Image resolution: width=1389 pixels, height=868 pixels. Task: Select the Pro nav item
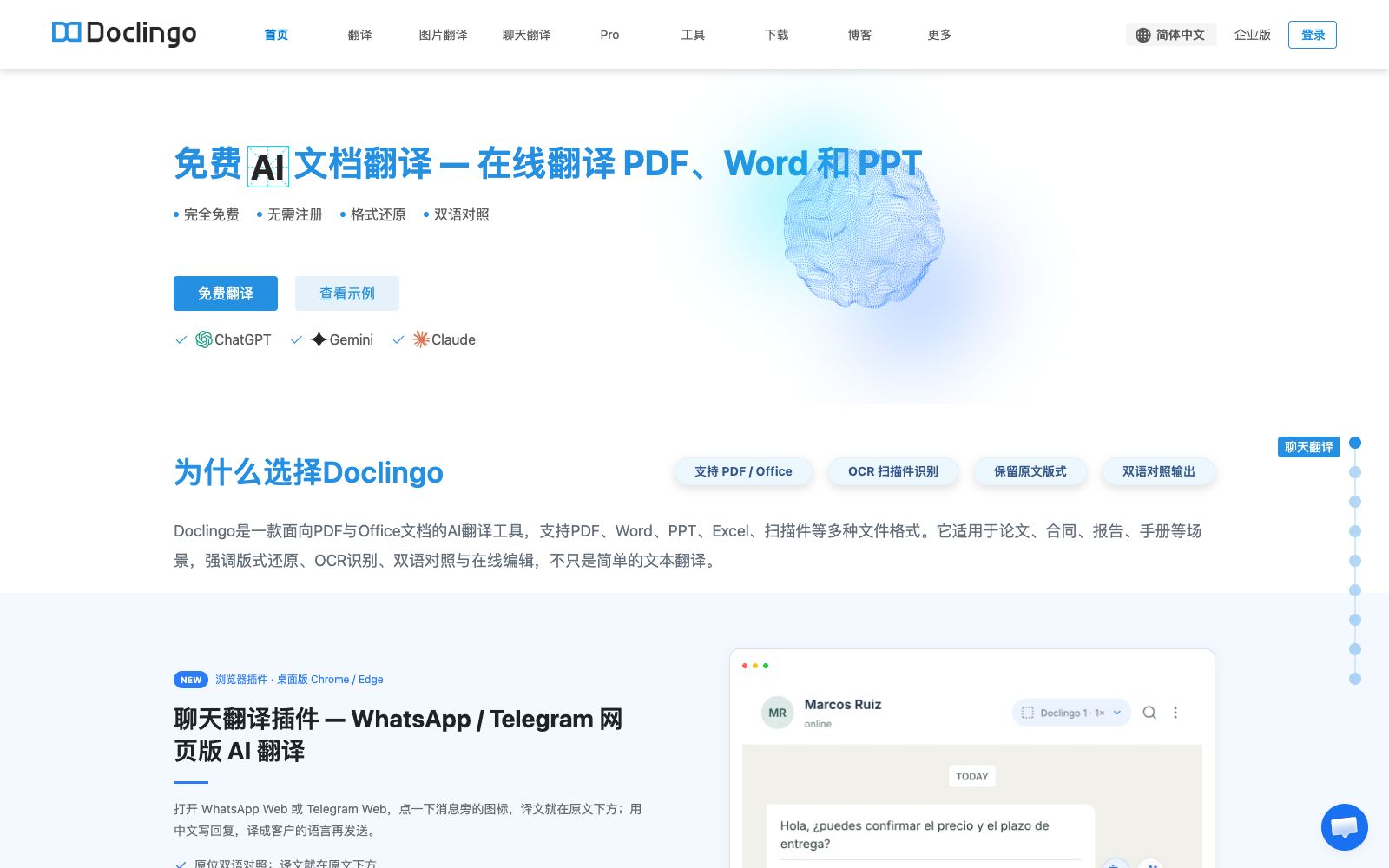pos(609,35)
